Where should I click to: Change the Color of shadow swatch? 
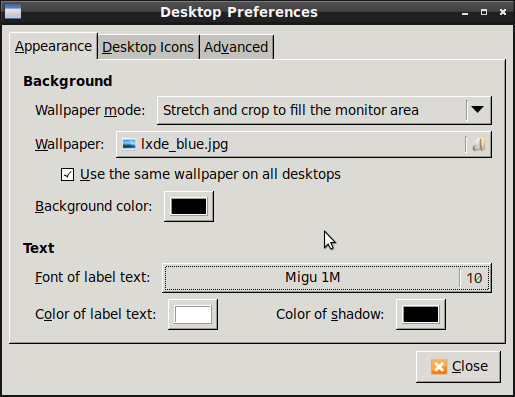pyautogui.click(x=421, y=314)
